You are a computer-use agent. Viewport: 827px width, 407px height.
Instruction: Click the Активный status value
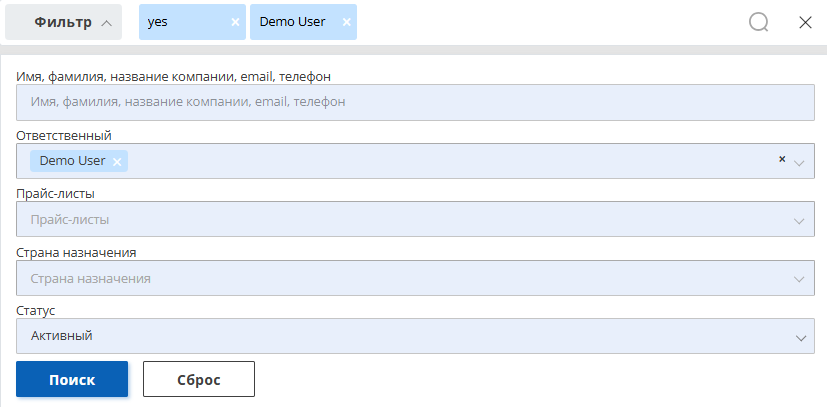click(62, 335)
